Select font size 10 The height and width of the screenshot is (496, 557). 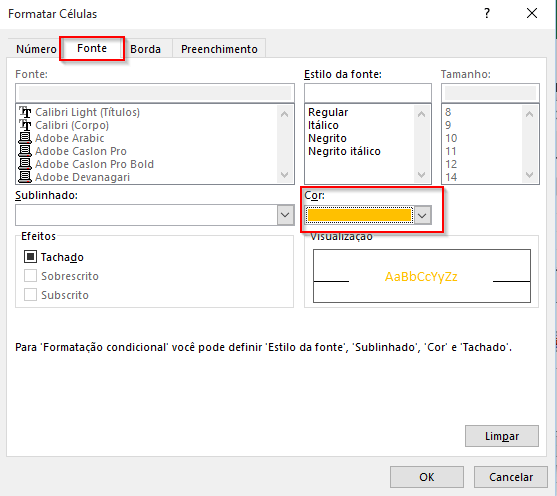point(451,138)
